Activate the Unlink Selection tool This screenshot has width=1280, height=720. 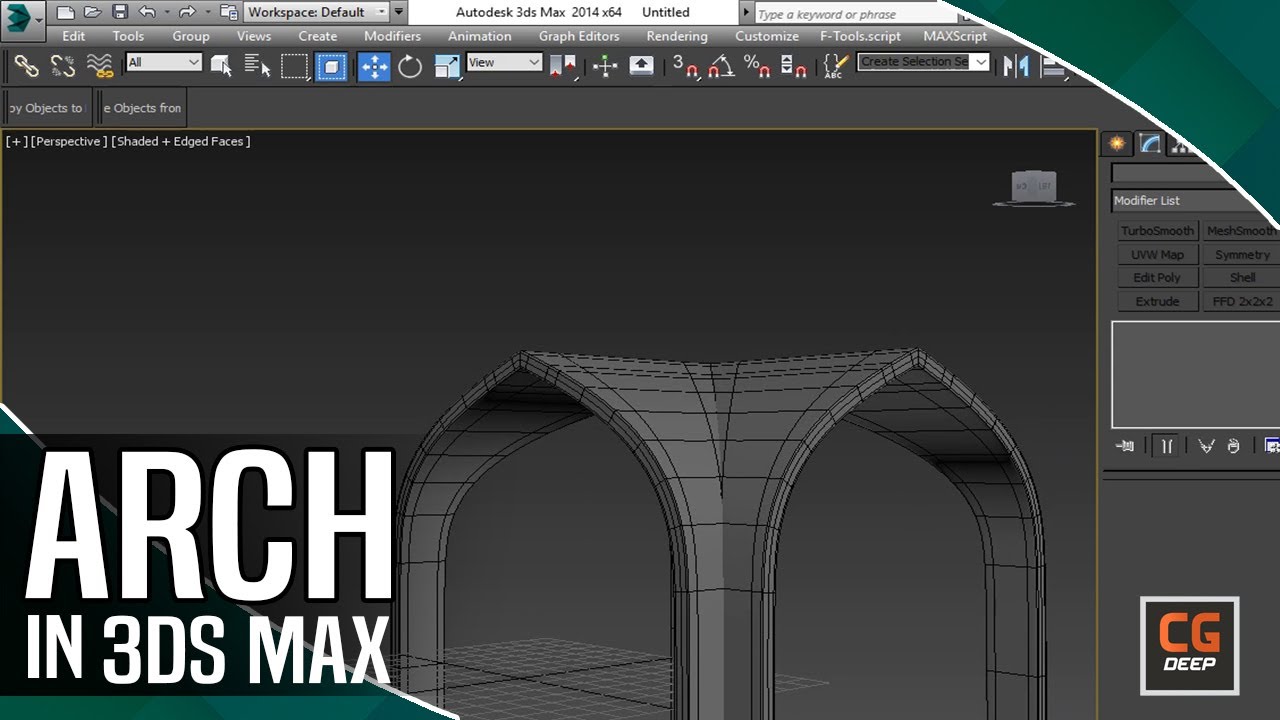(x=62, y=66)
